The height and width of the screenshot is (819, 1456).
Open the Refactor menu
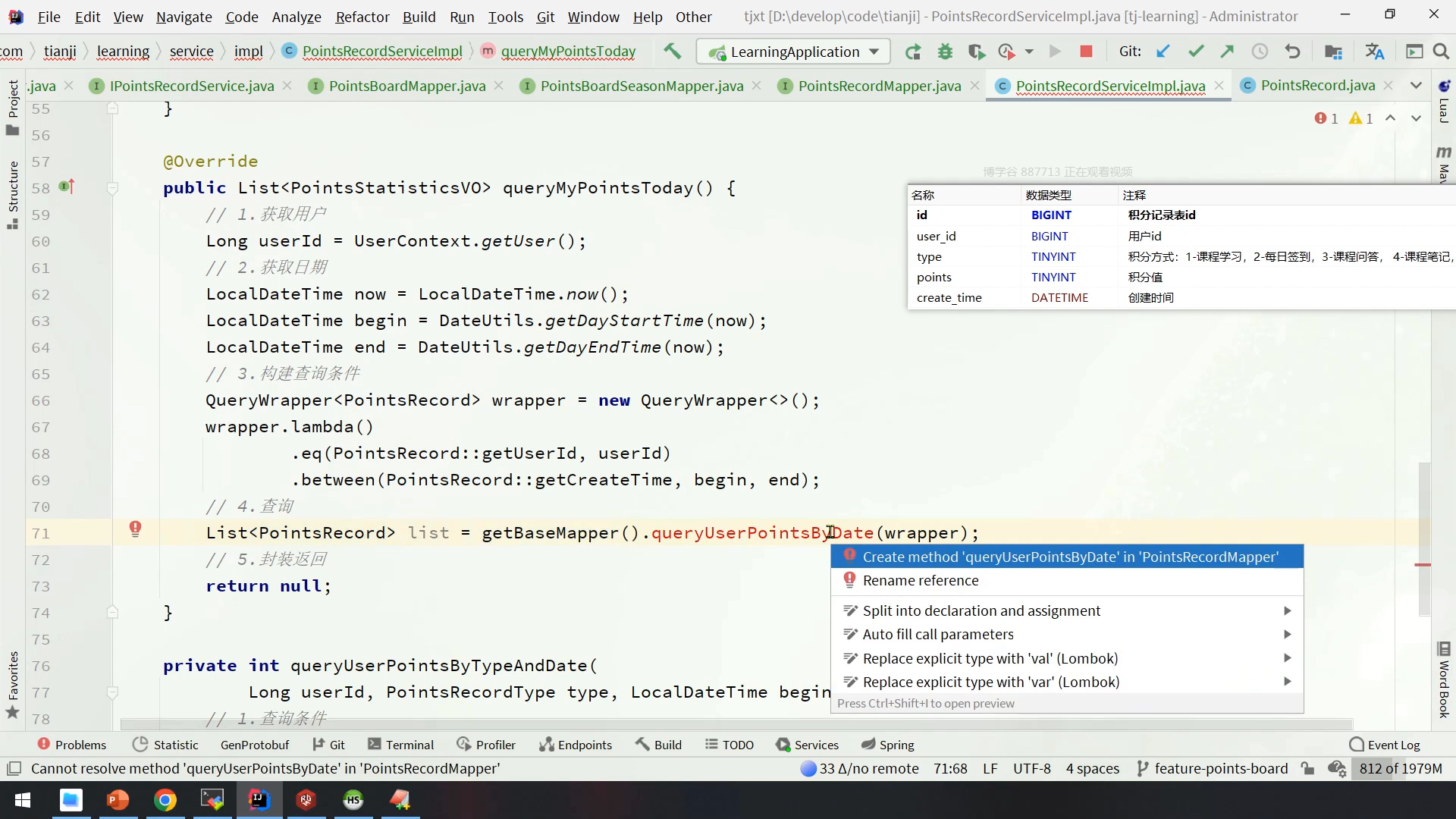click(362, 17)
